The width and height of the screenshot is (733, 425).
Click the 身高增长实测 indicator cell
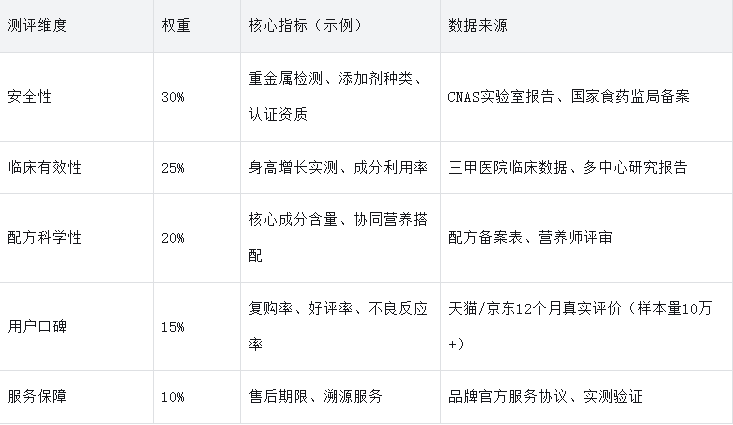pyautogui.click(x=338, y=168)
